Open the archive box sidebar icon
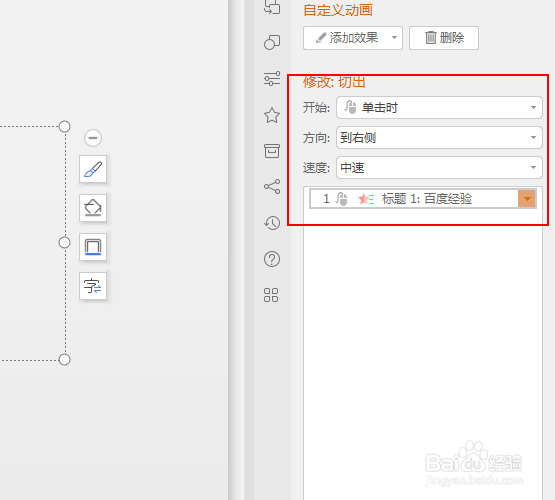This screenshot has width=555, height=500. pos(272,151)
